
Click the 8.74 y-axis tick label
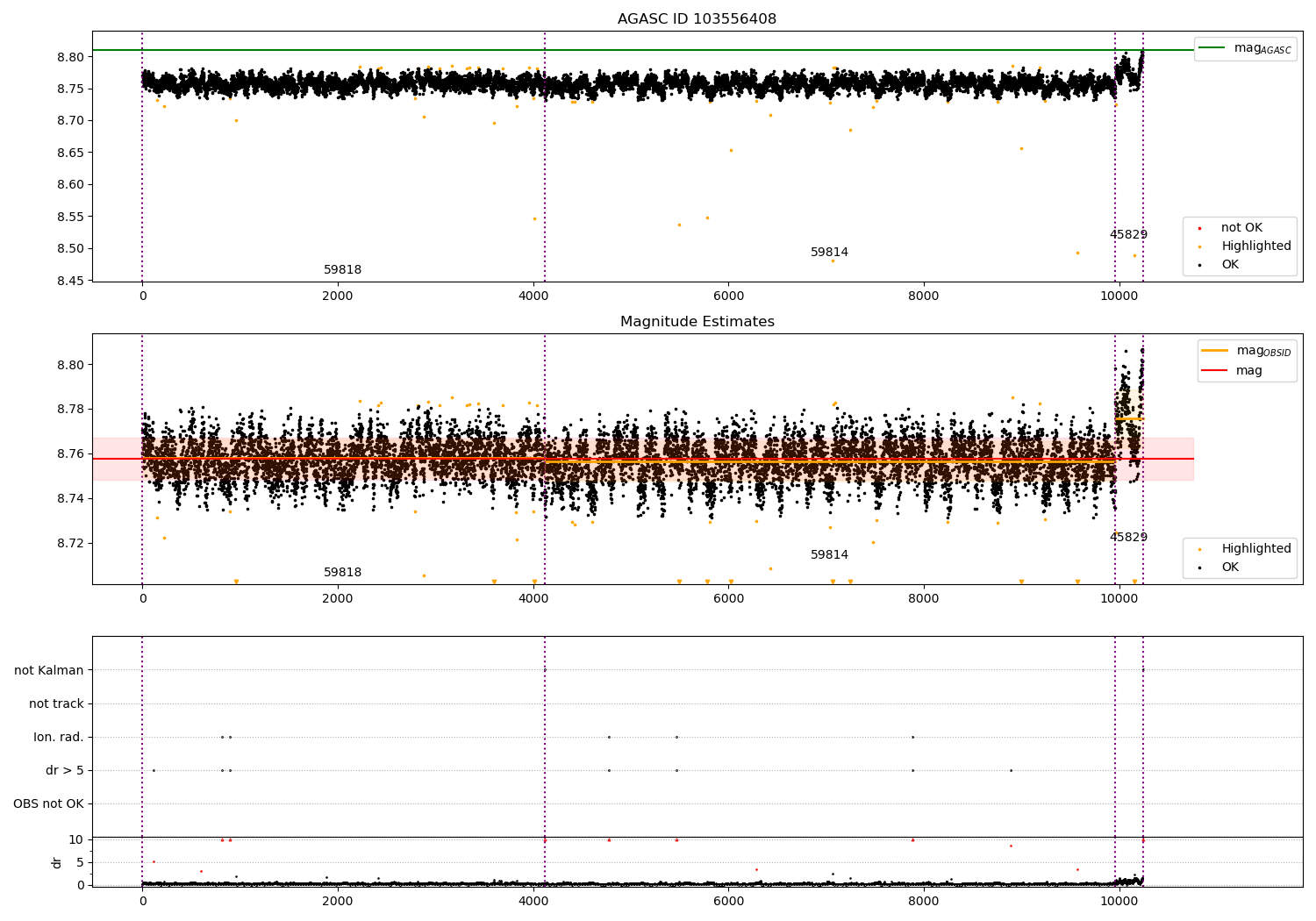tap(71, 498)
